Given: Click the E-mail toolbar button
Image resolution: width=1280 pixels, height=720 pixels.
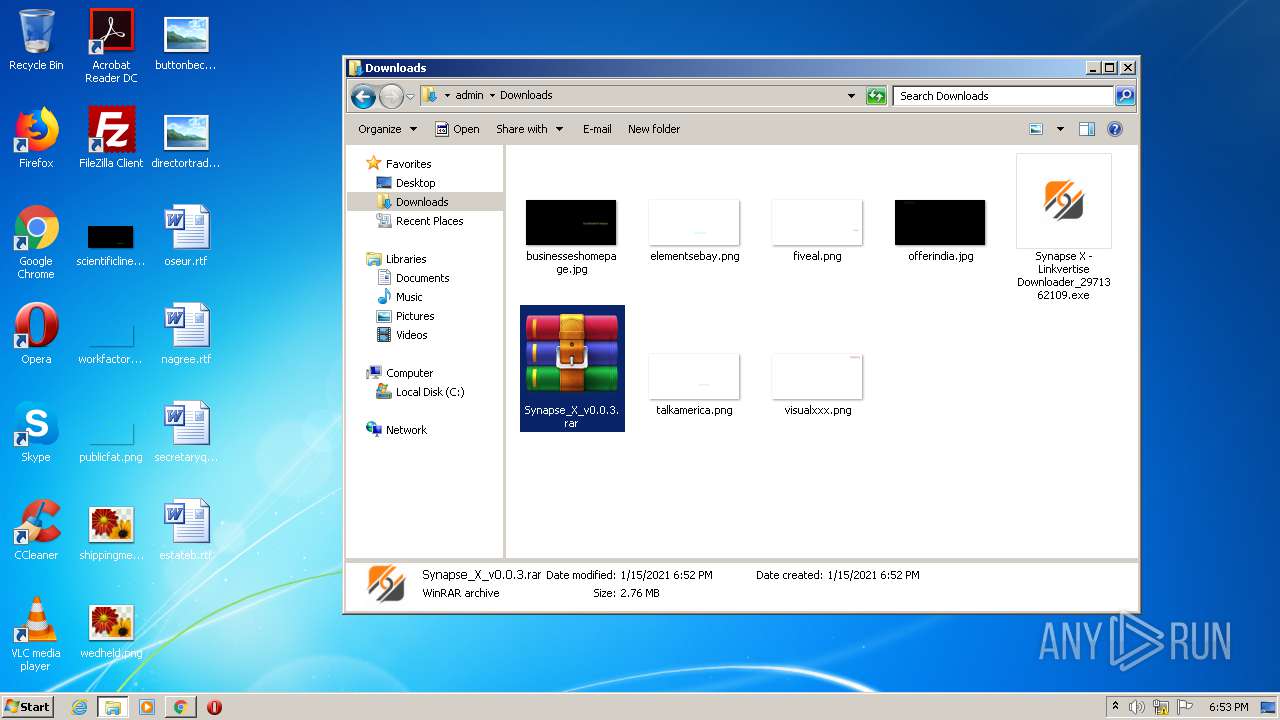Looking at the screenshot, I should click(x=597, y=129).
